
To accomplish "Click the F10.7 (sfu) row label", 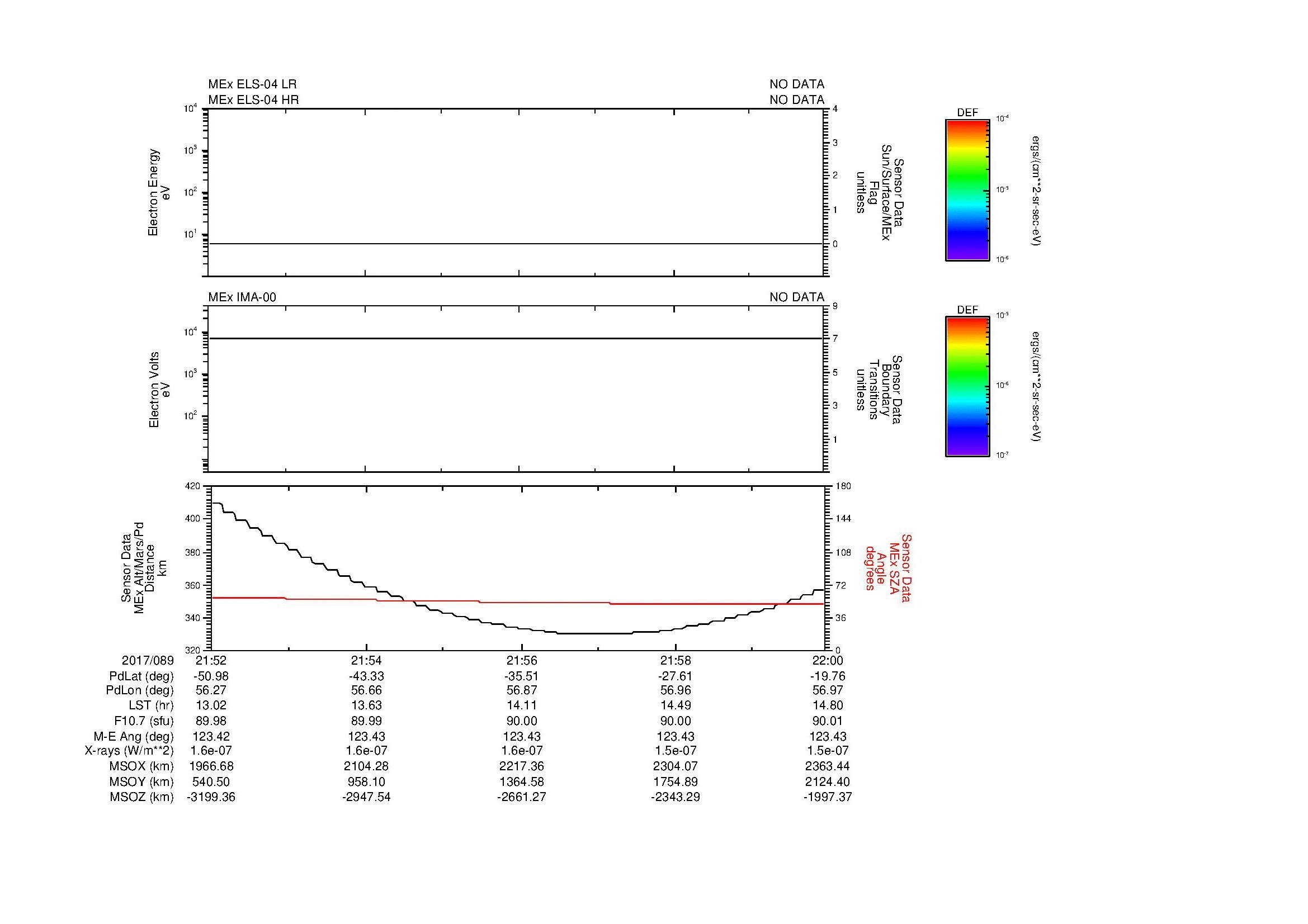I will 144,721.
